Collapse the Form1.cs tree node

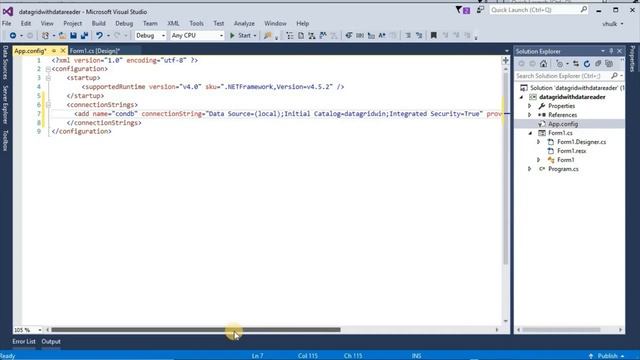[530, 133]
